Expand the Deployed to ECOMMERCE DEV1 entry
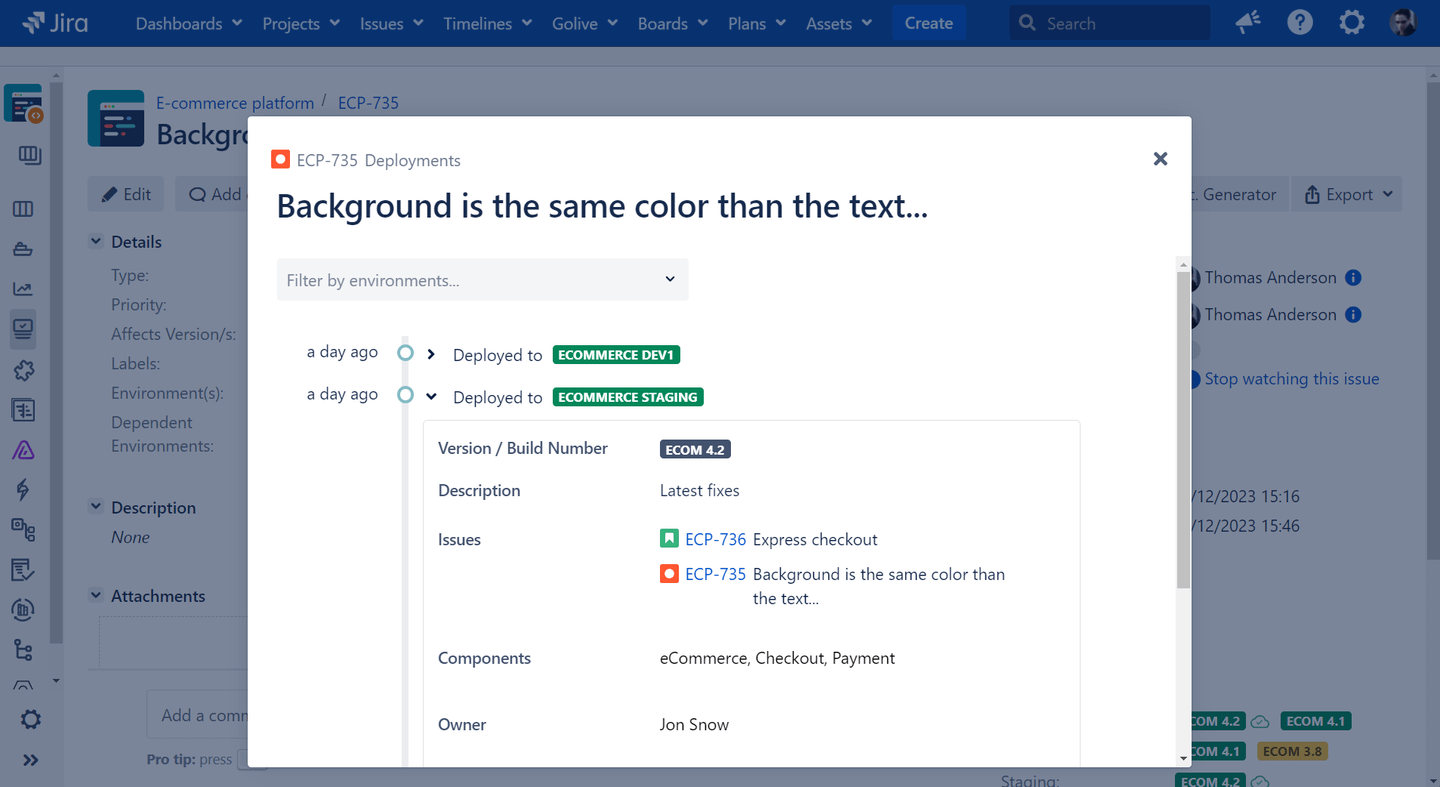 [x=430, y=353]
